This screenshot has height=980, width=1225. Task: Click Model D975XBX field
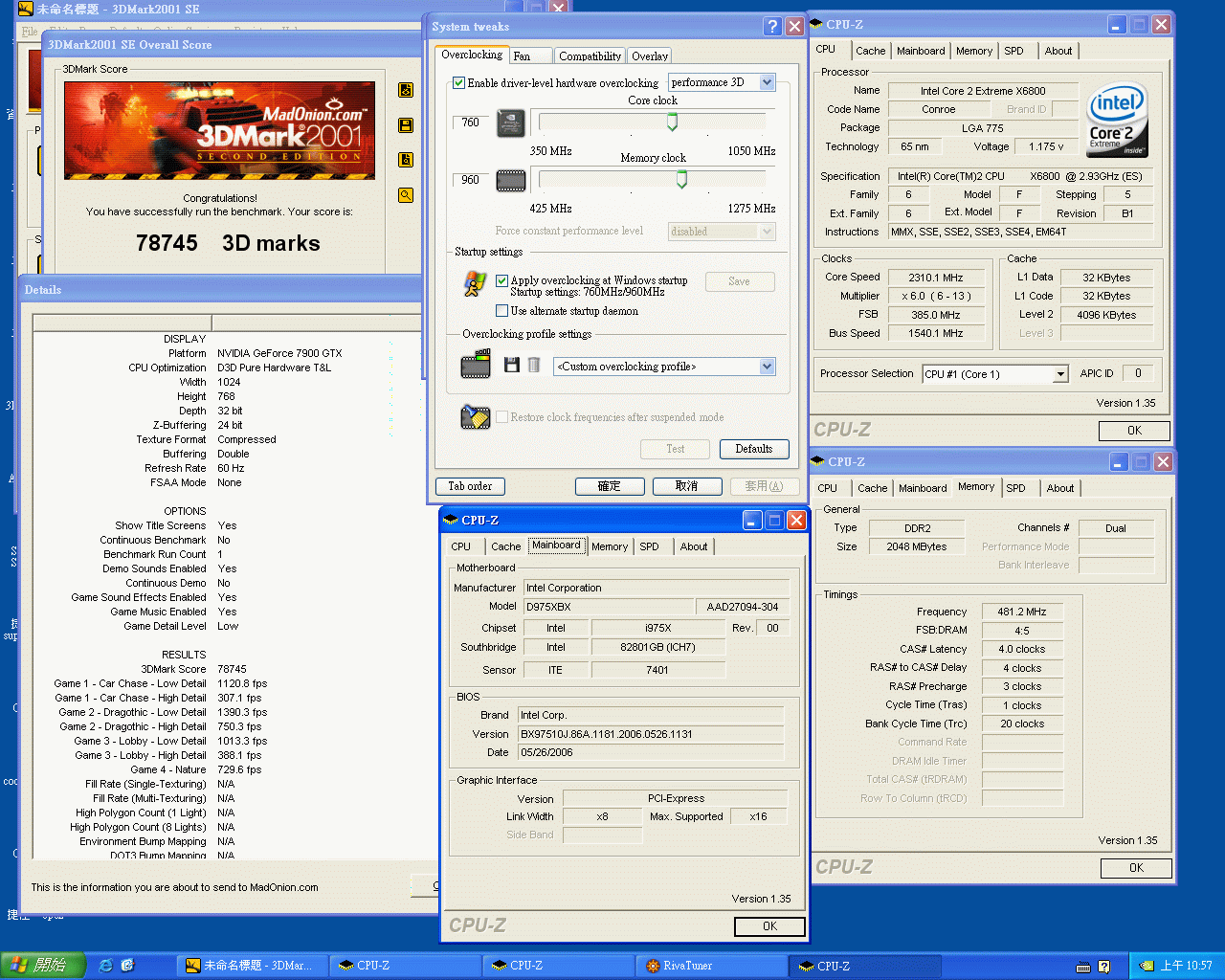click(x=609, y=607)
